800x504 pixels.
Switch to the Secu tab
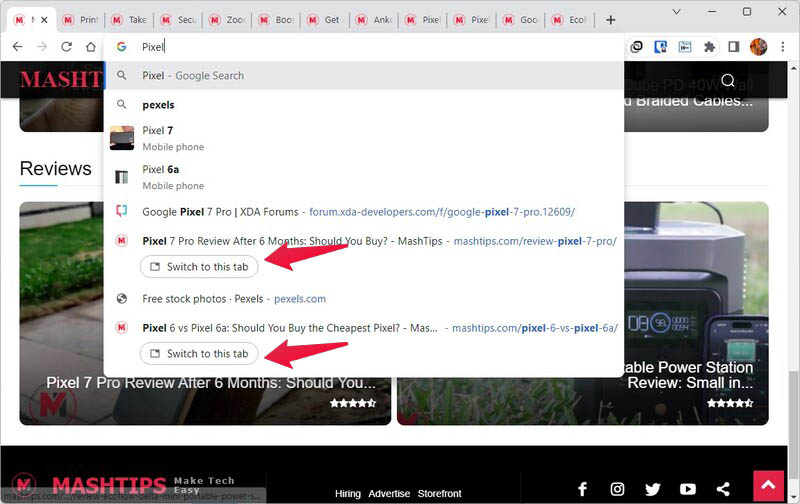click(x=178, y=20)
